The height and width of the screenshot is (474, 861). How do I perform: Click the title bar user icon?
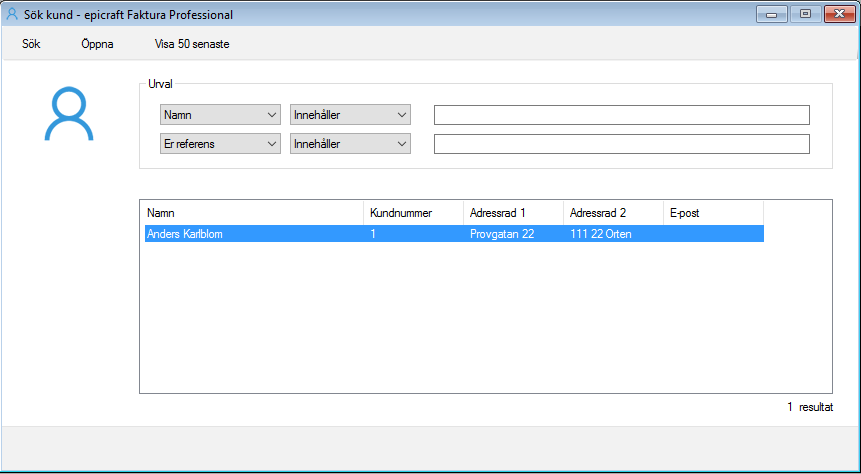pyautogui.click(x=12, y=14)
